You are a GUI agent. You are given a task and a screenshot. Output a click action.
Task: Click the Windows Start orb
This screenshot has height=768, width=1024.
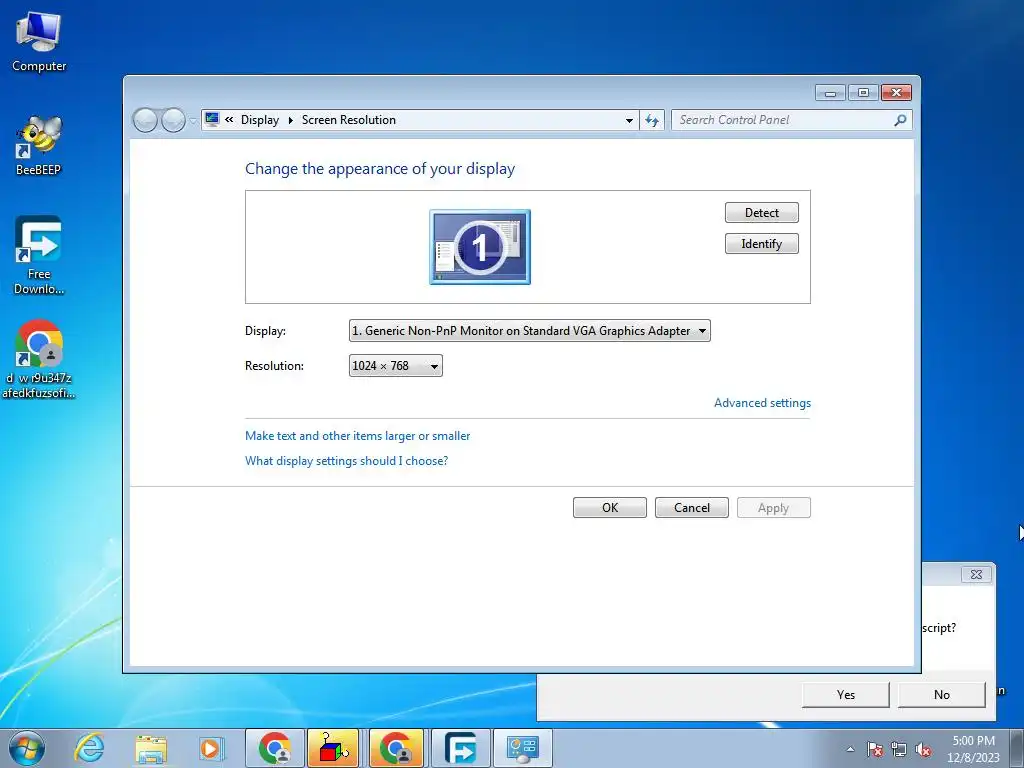27,748
